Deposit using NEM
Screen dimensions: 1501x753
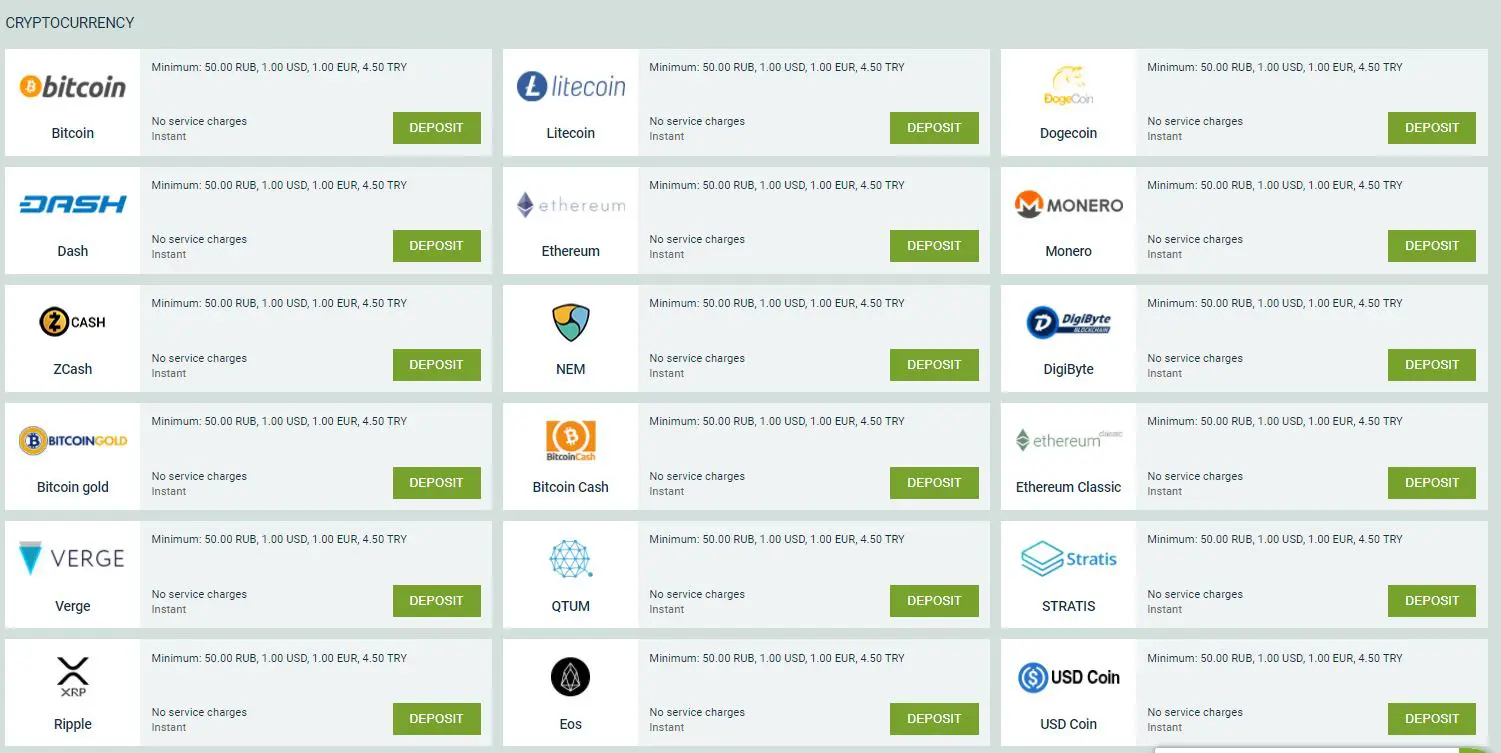[x=934, y=365]
